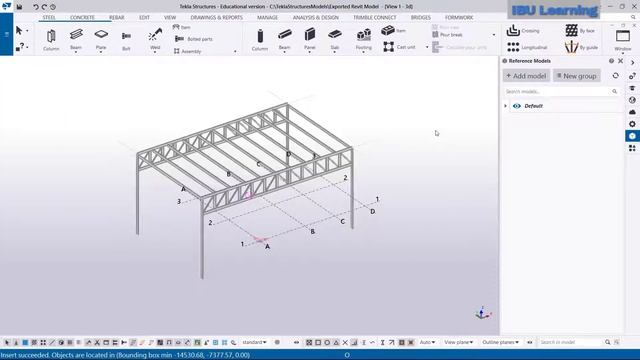The height and width of the screenshot is (360, 640).
Task: Select the concrete Column tool
Action: pos(260,40)
